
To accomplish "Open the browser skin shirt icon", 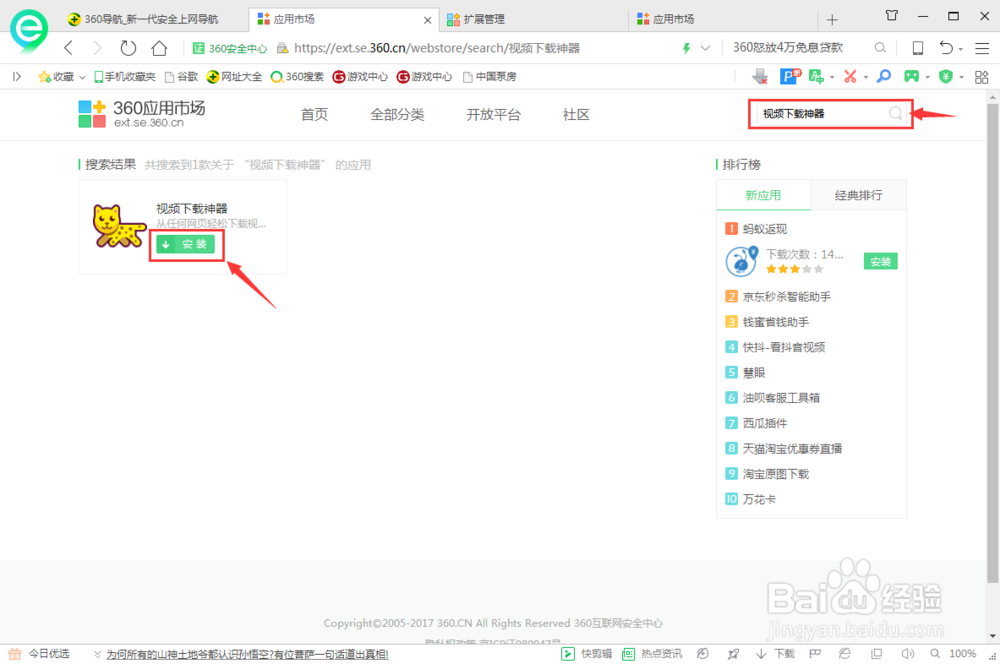I will 892,16.
